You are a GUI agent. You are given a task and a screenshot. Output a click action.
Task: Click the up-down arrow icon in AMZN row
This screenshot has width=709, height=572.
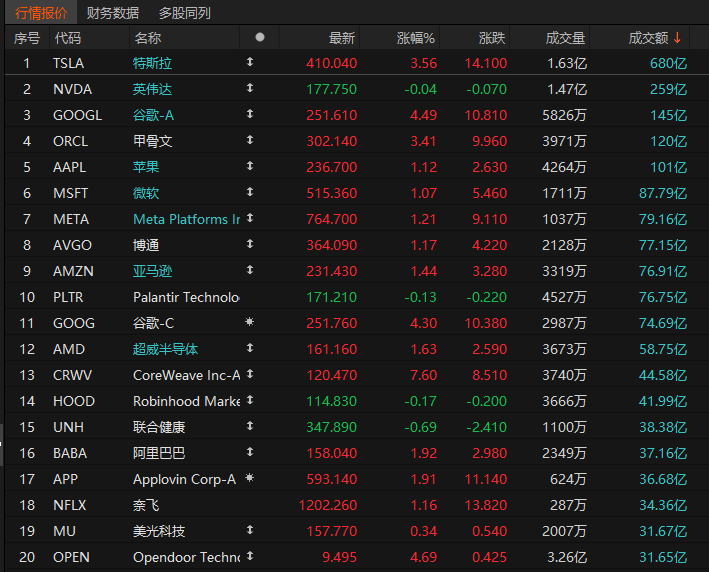point(250,270)
